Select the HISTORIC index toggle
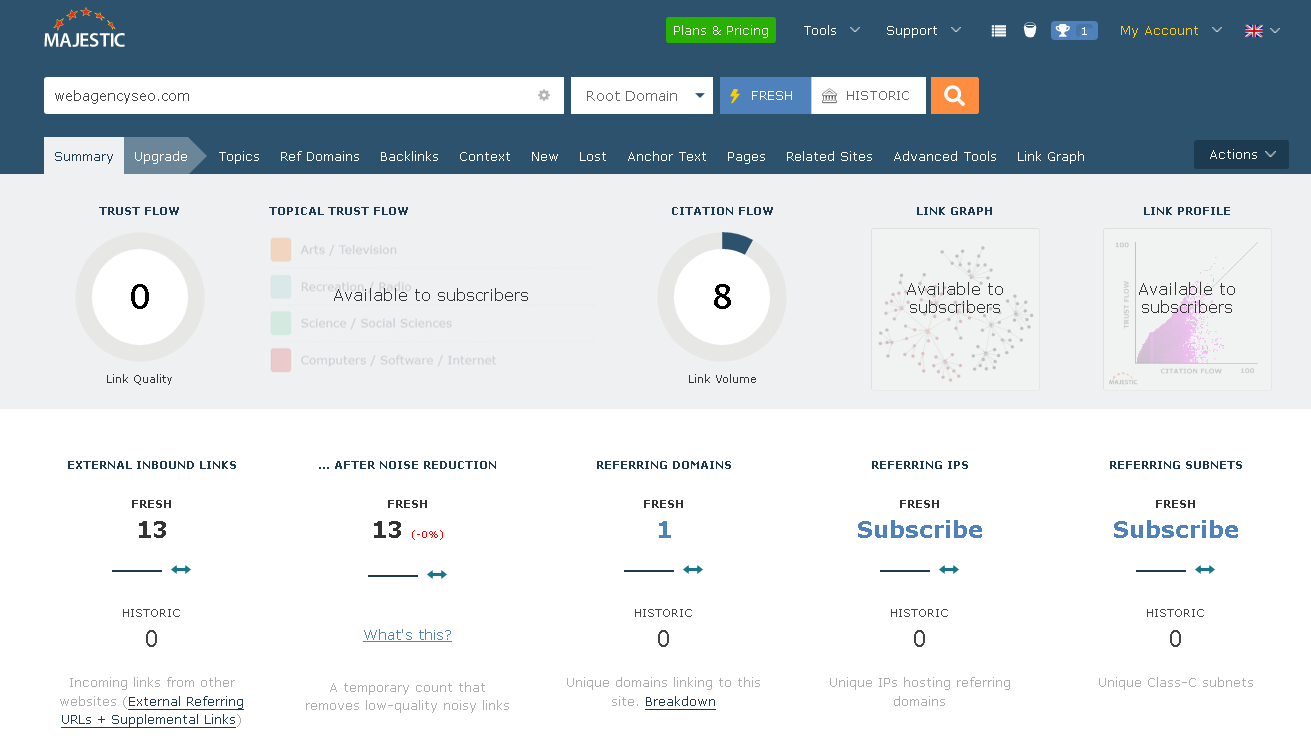This screenshot has width=1311, height=751. click(866, 95)
